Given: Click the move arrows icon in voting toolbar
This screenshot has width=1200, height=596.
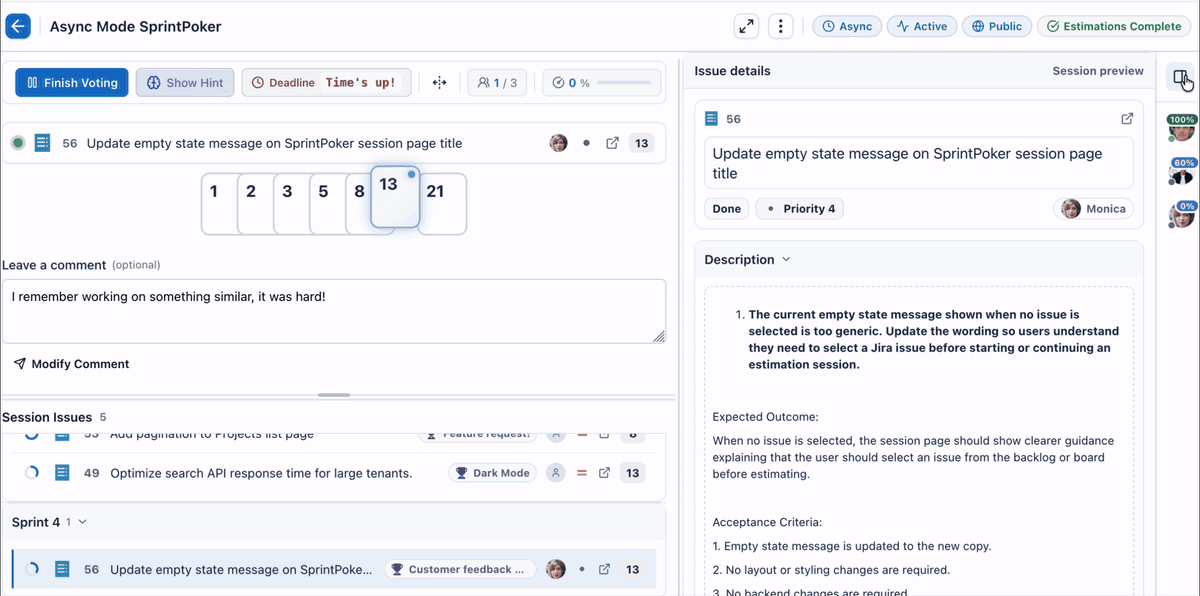Looking at the screenshot, I should coord(439,83).
